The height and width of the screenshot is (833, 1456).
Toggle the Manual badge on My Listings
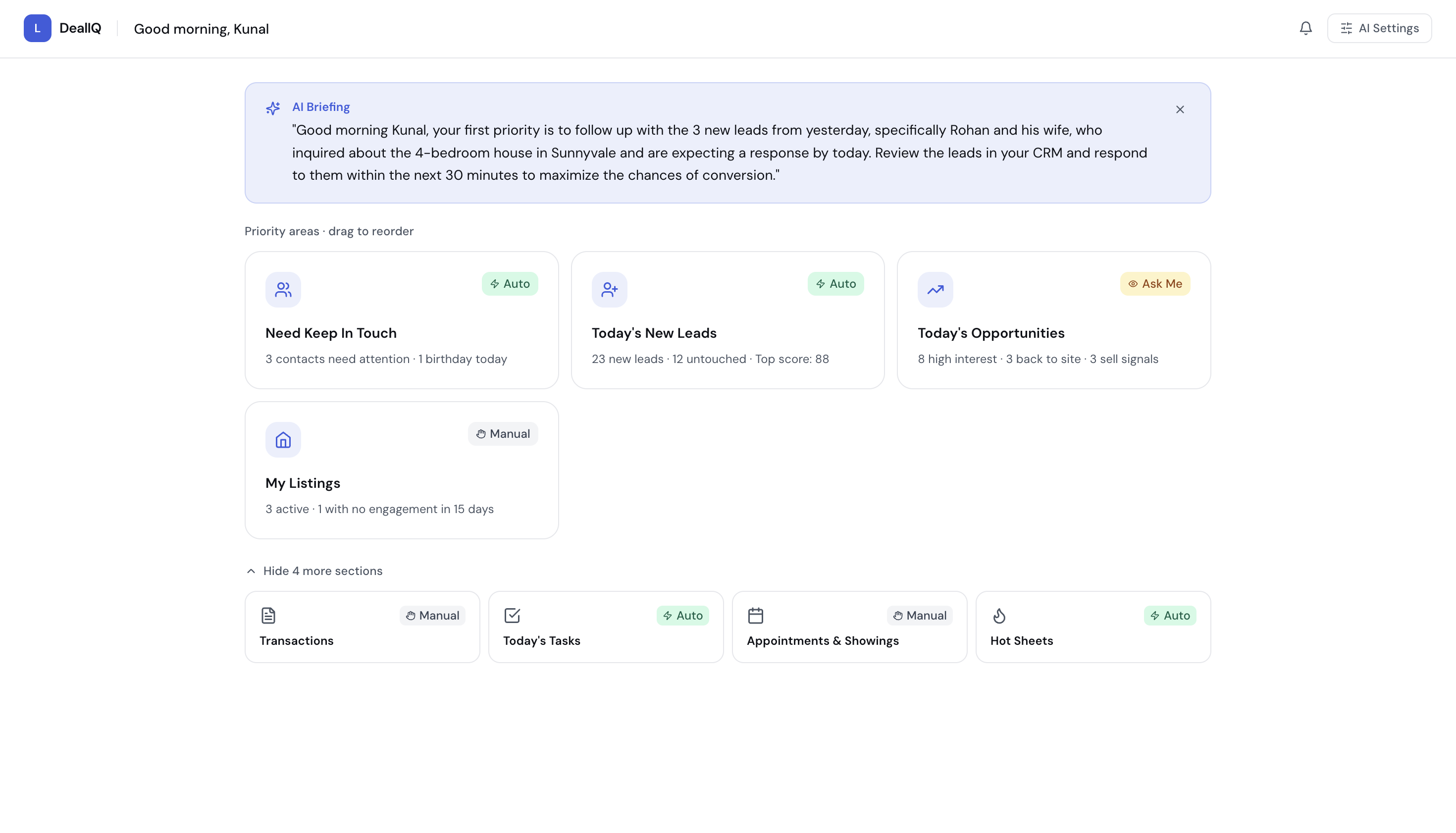click(x=503, y=434)
